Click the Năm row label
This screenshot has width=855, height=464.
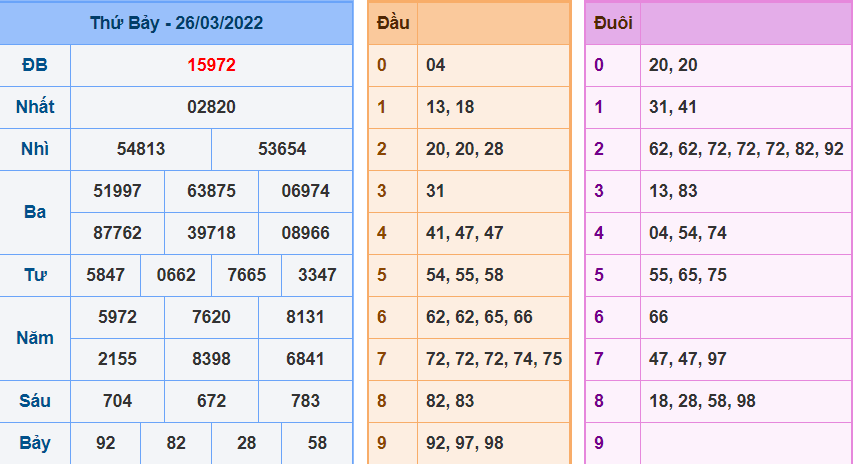coord(35,338)
